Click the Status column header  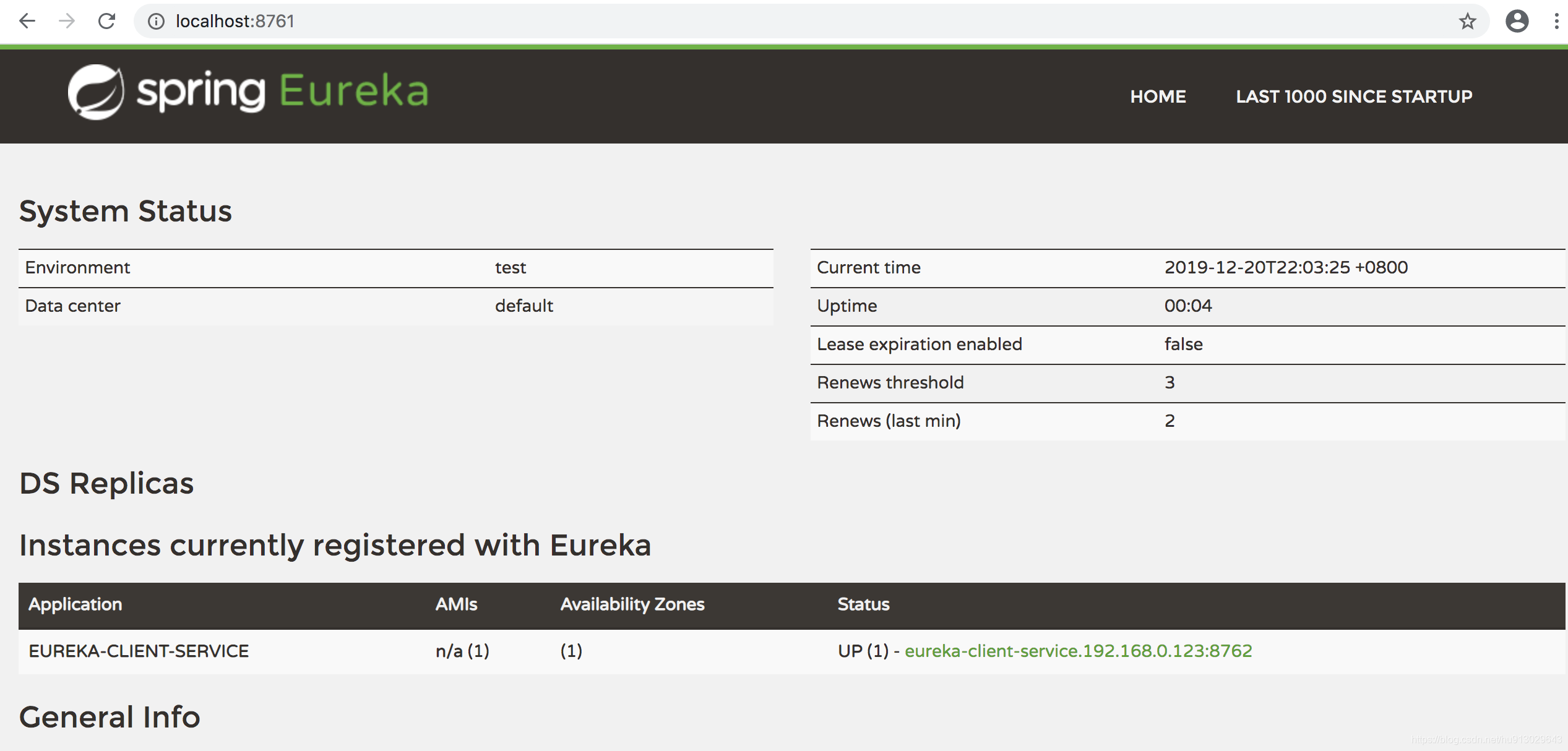pyautogui.click(x=863, y=604)
